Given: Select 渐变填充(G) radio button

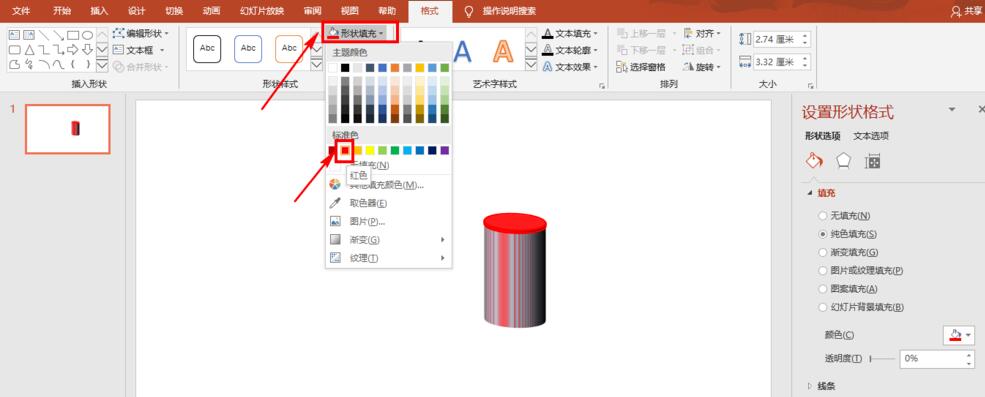Looking at the screenshot, I should pos(822,252).
